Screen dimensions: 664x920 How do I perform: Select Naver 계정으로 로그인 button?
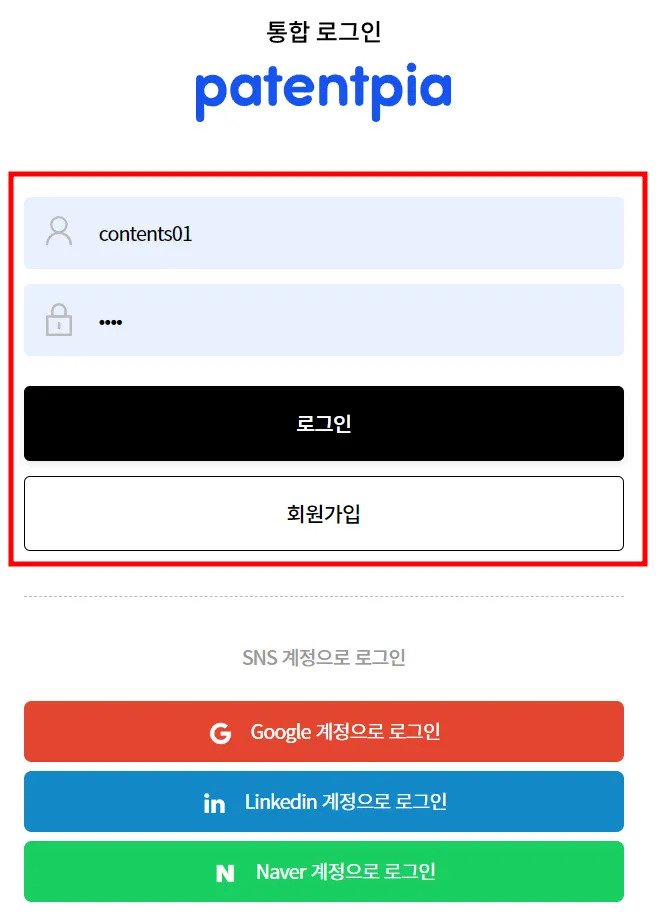[x=324, y=871]
